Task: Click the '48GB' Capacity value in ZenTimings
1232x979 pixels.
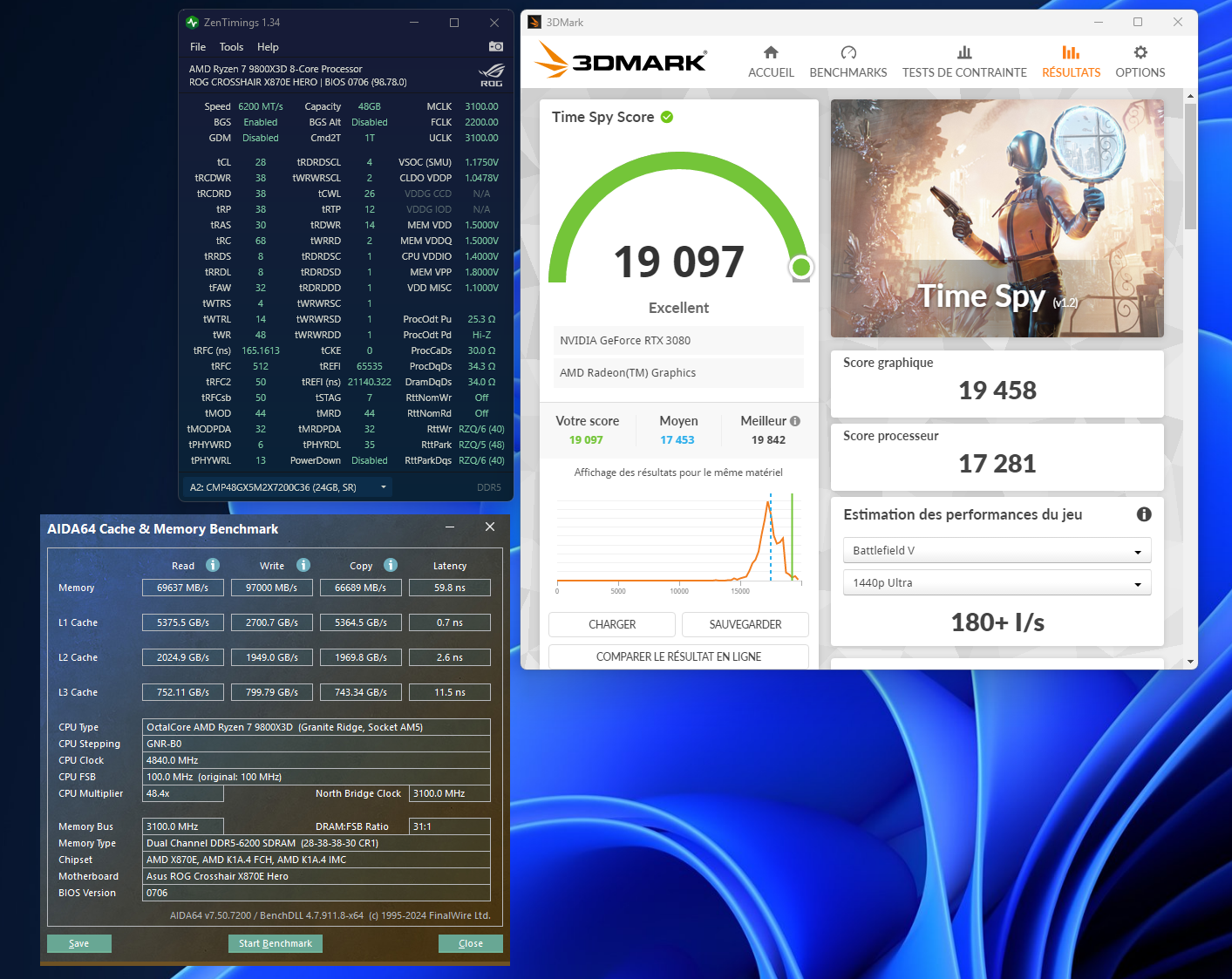Action: tap(370, 106)
